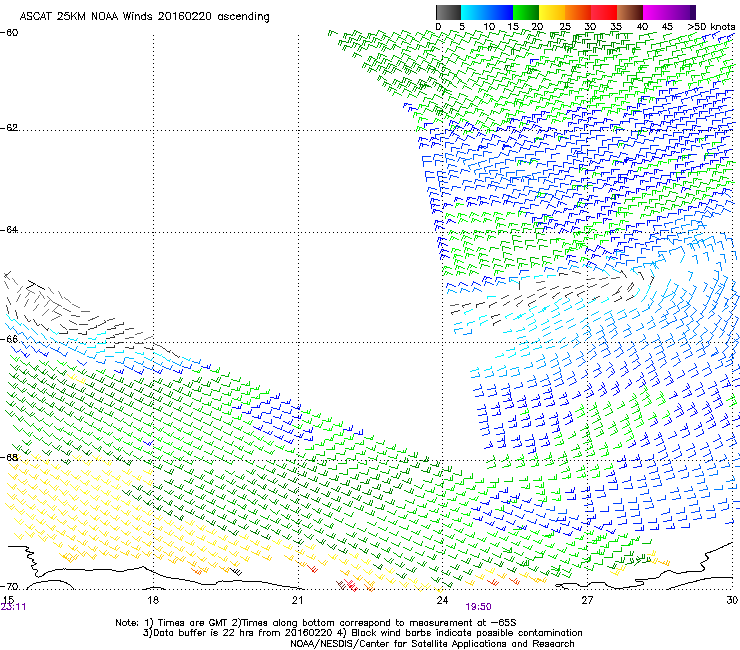Click the '21' longitude label
Image resolution: width=740 pixels, height=650 pixels.
coord(297,600)
